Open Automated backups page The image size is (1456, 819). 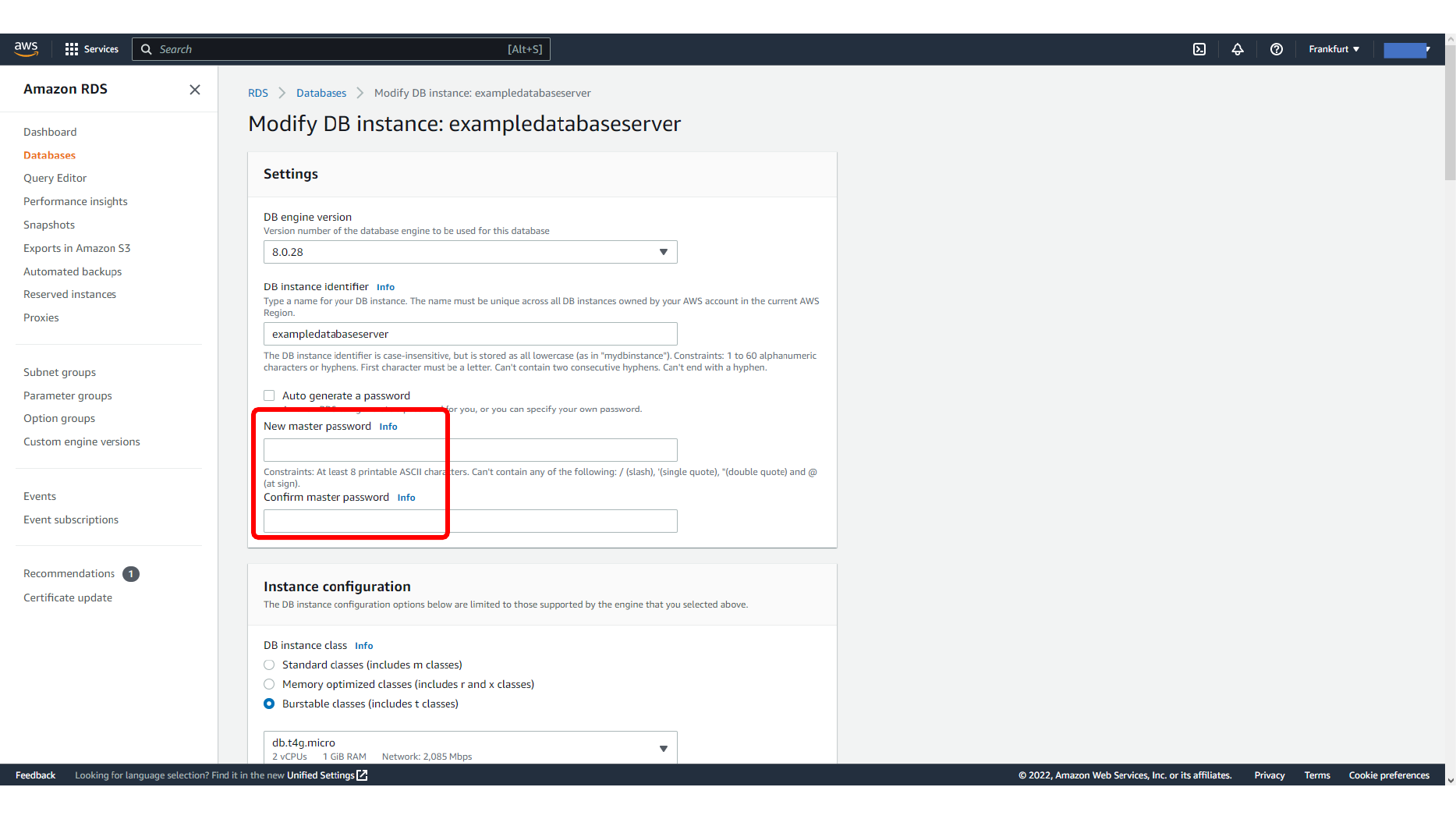73,271
